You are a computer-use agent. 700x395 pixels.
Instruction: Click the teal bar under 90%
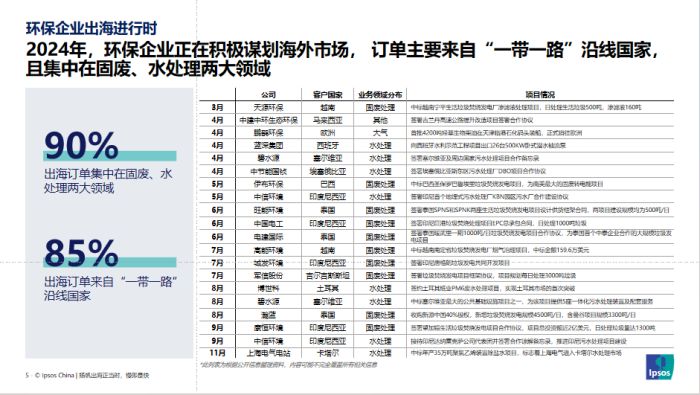click(110, 156)
